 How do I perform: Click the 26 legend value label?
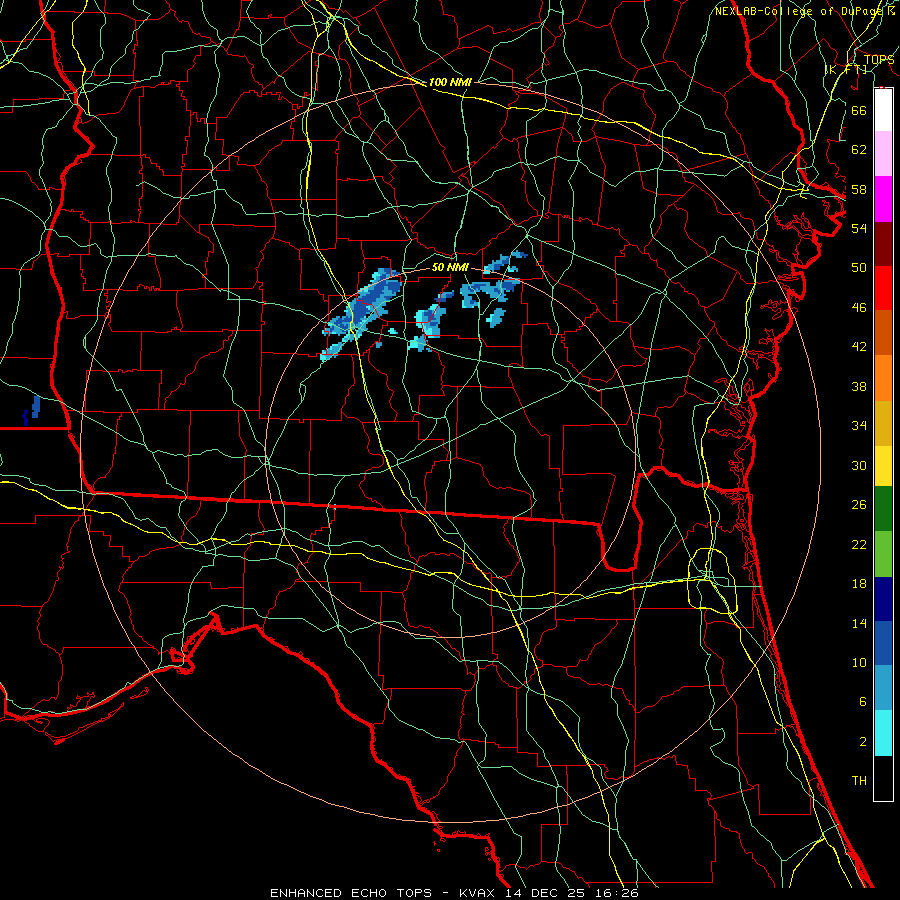coord(859,505)
